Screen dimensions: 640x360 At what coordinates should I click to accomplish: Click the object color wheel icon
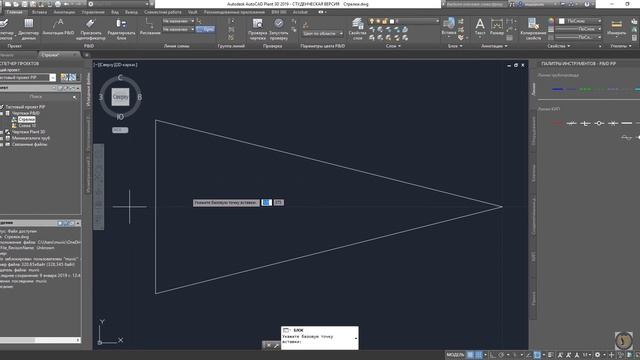click(551, 21)
